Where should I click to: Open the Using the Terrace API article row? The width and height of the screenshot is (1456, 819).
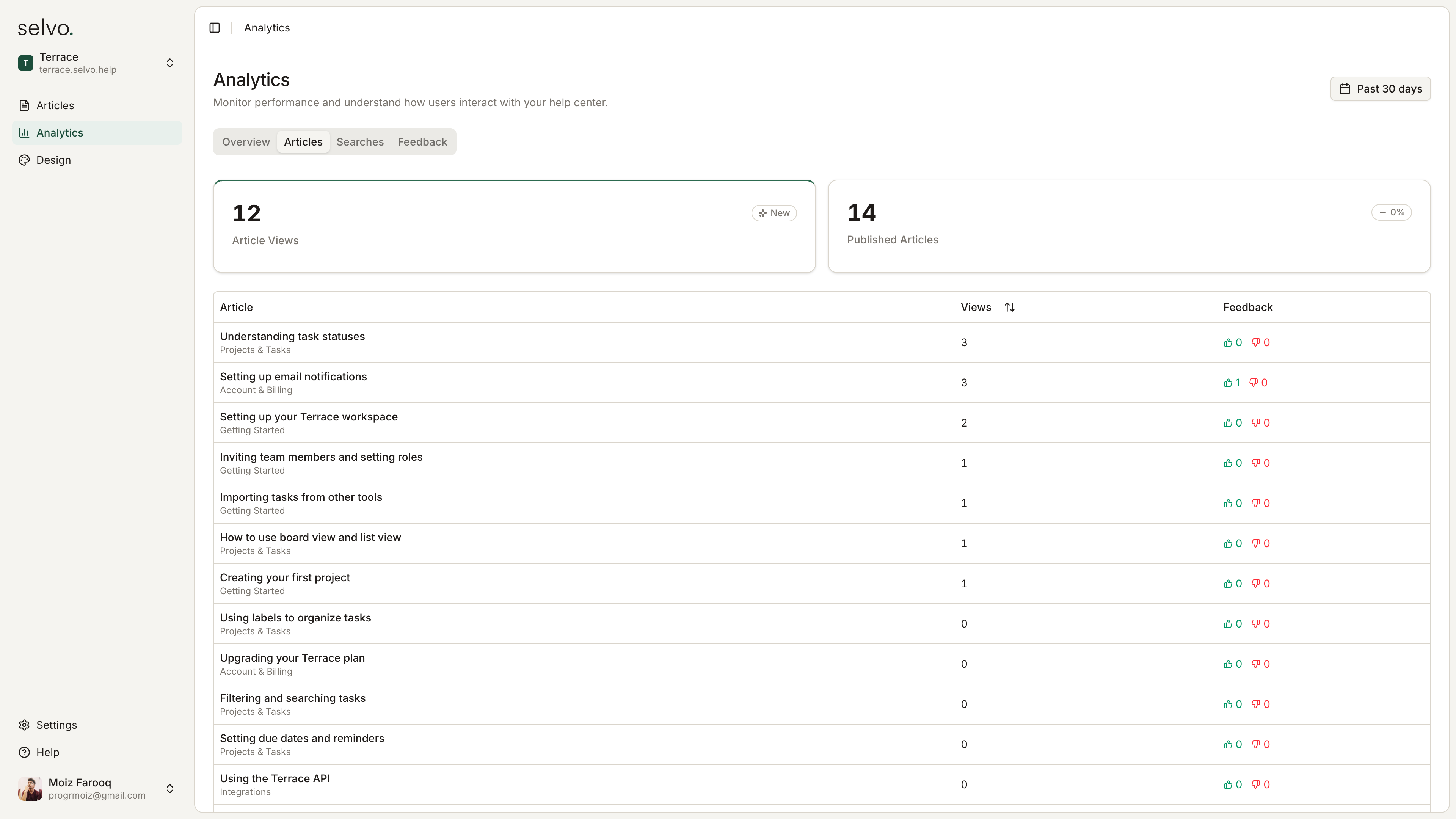tap(275, 779)
